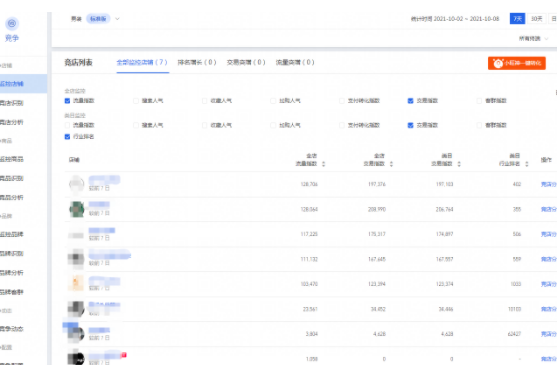Open the shop name in the 117,225 row
Image resolution: width=557 pixels, height=365 pixels.
point(102,230)
